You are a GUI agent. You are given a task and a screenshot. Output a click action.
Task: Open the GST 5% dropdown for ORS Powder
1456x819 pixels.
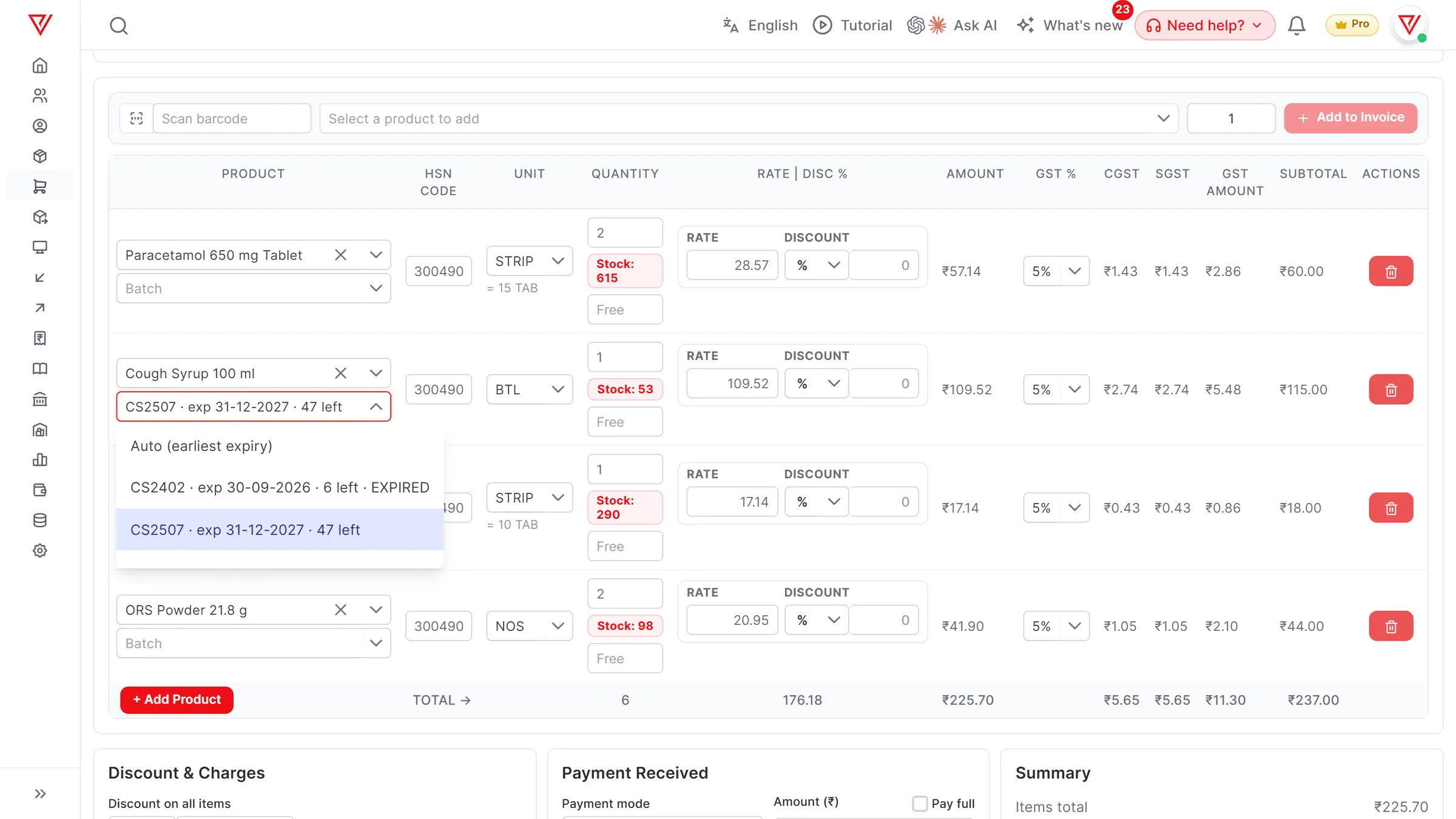(x=1056, y=626)
